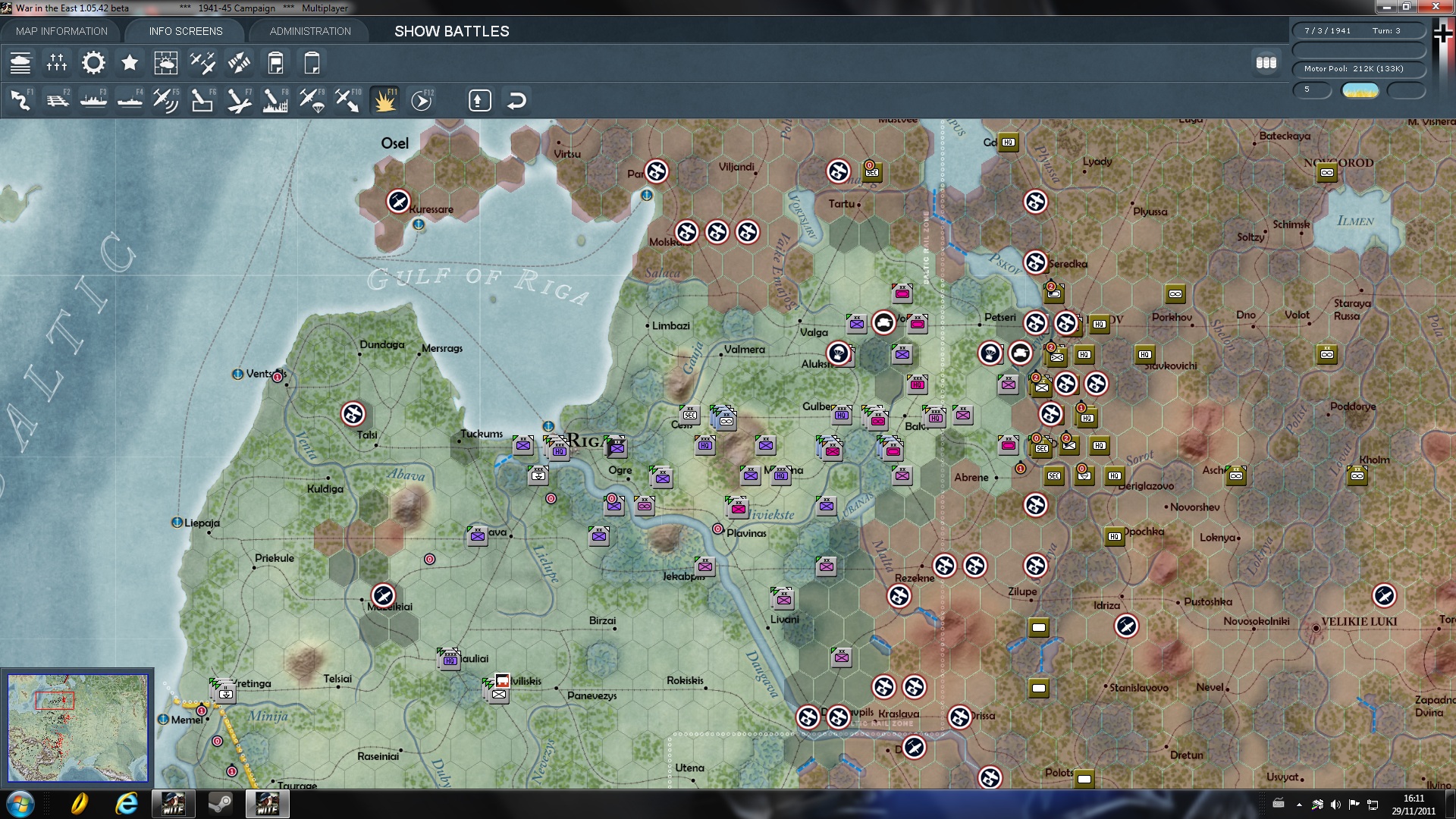Open the production gear icon

[93, 63]
